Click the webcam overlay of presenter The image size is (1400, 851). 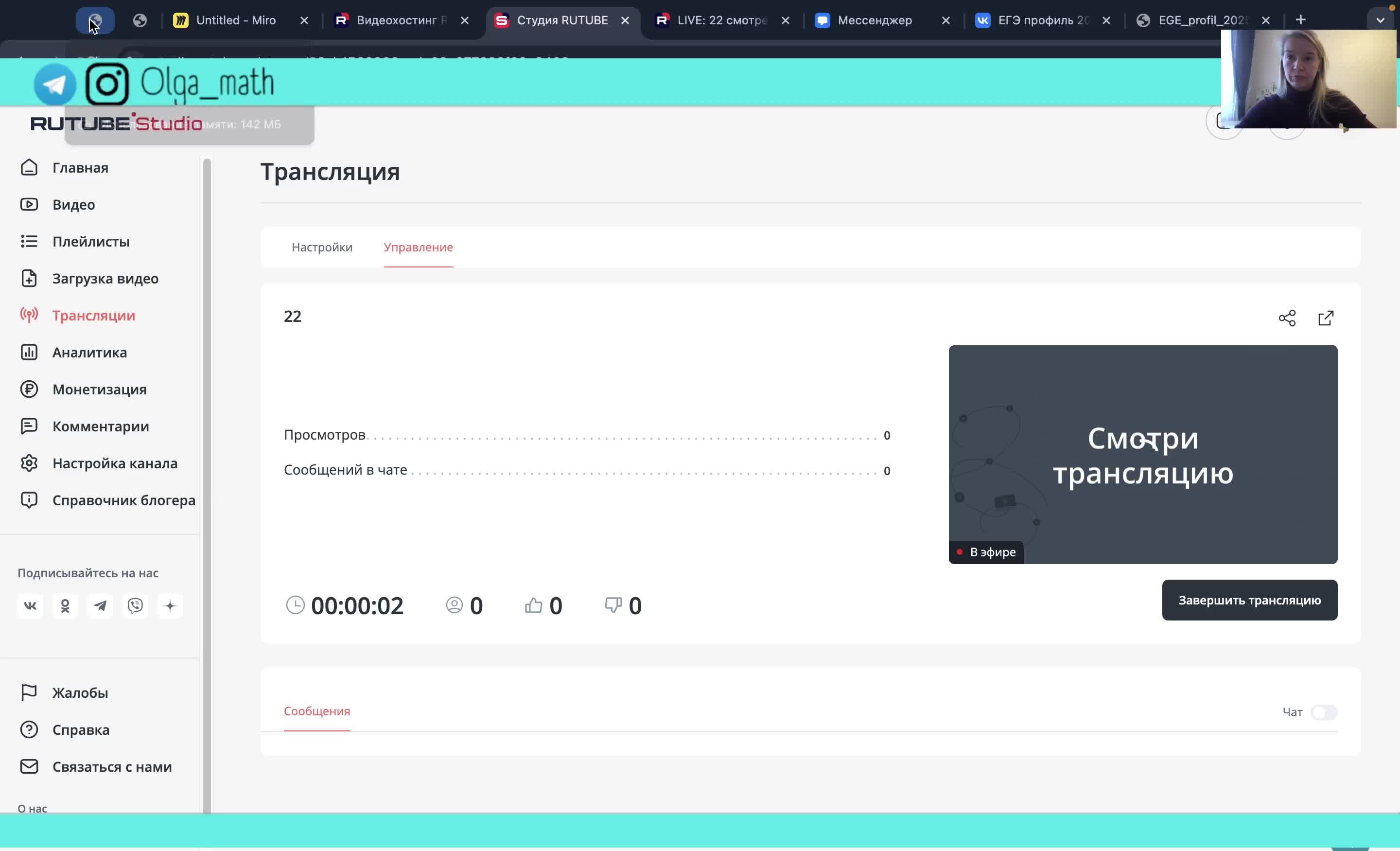pos(1308,78)
